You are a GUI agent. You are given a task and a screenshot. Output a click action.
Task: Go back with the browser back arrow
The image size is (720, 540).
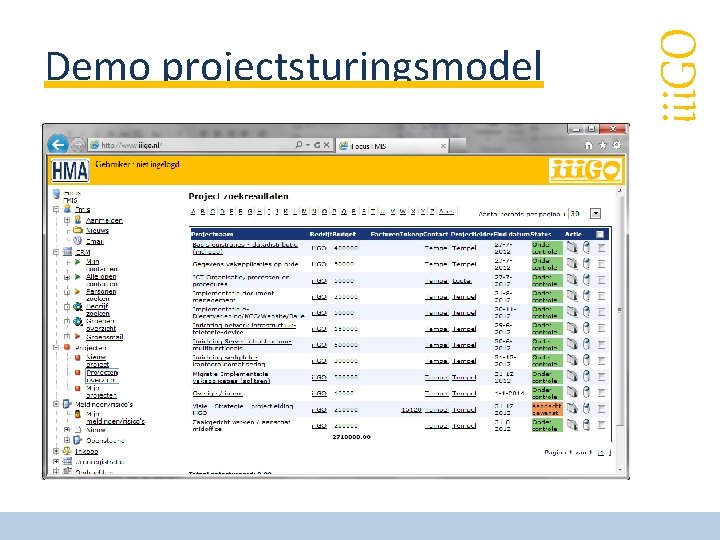click(58, 145)
